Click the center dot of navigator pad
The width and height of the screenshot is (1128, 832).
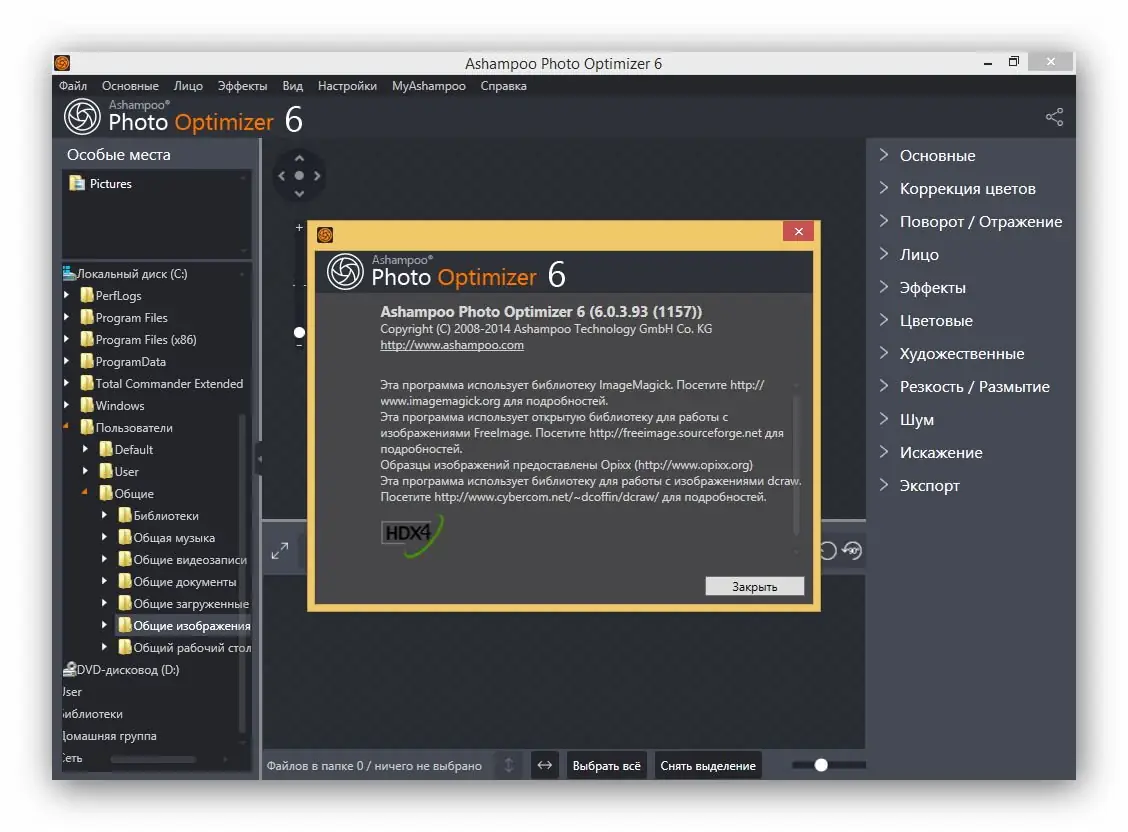(x=299, y=175)
